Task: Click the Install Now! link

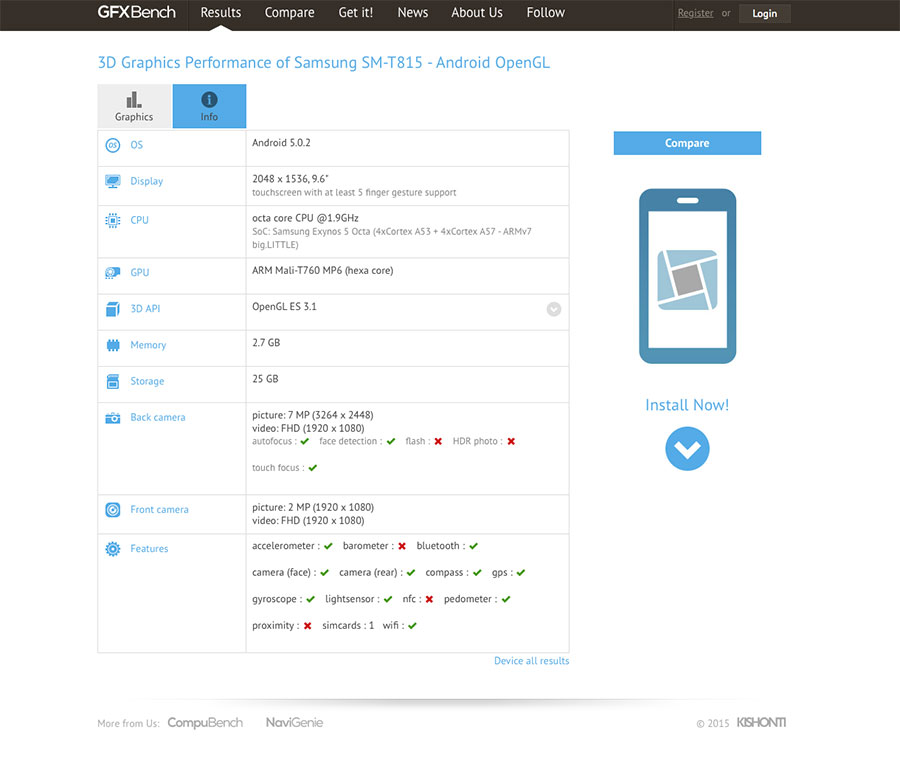Action: (687, 405)
